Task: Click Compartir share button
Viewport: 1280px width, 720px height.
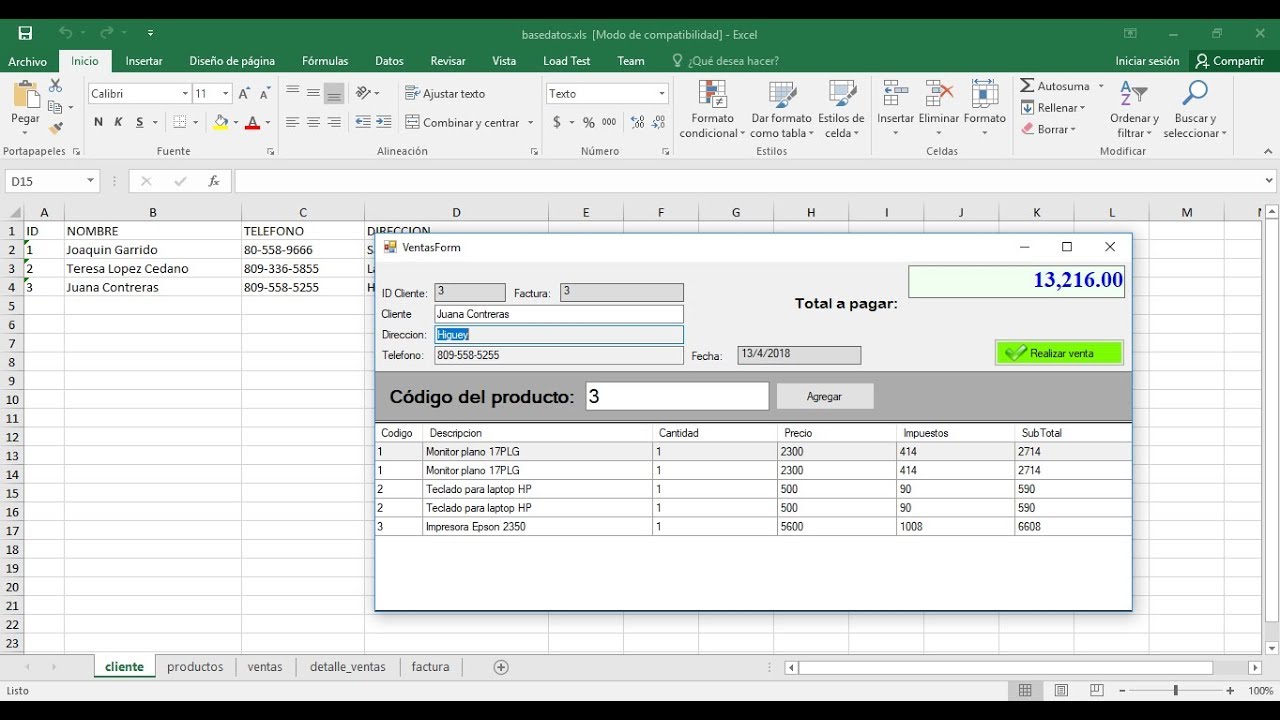Action: 1230,61
